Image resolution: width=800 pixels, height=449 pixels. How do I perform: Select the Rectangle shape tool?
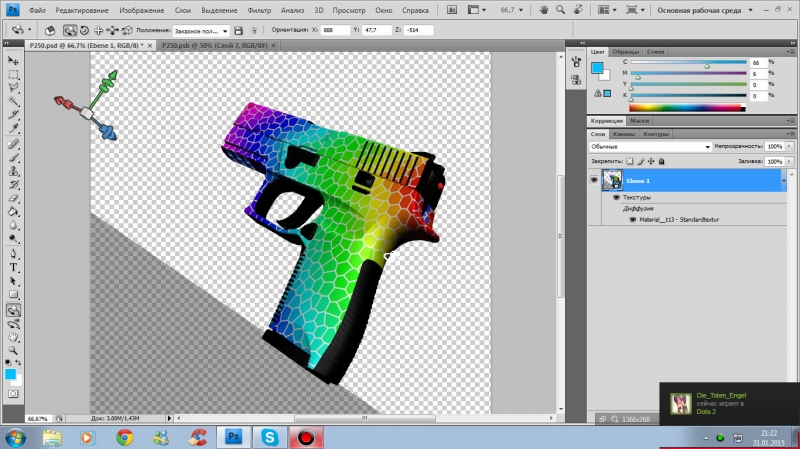pyautogui.click(x=13, y=294)
